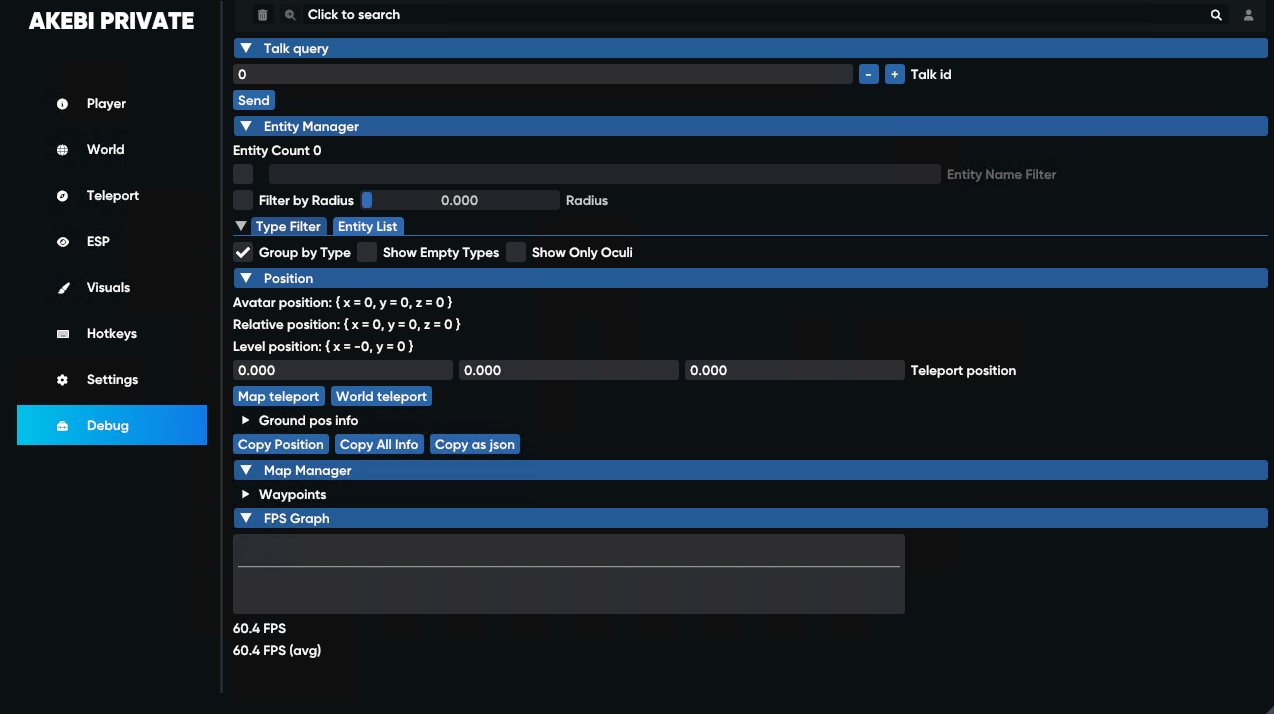Collapse the tab bar triangle beside Type Filter
1274x714 pixels.
(240, 226)
